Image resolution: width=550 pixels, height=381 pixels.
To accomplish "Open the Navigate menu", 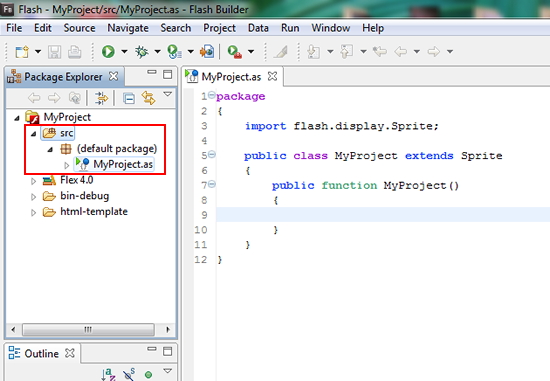I will (x=128, y=28).
